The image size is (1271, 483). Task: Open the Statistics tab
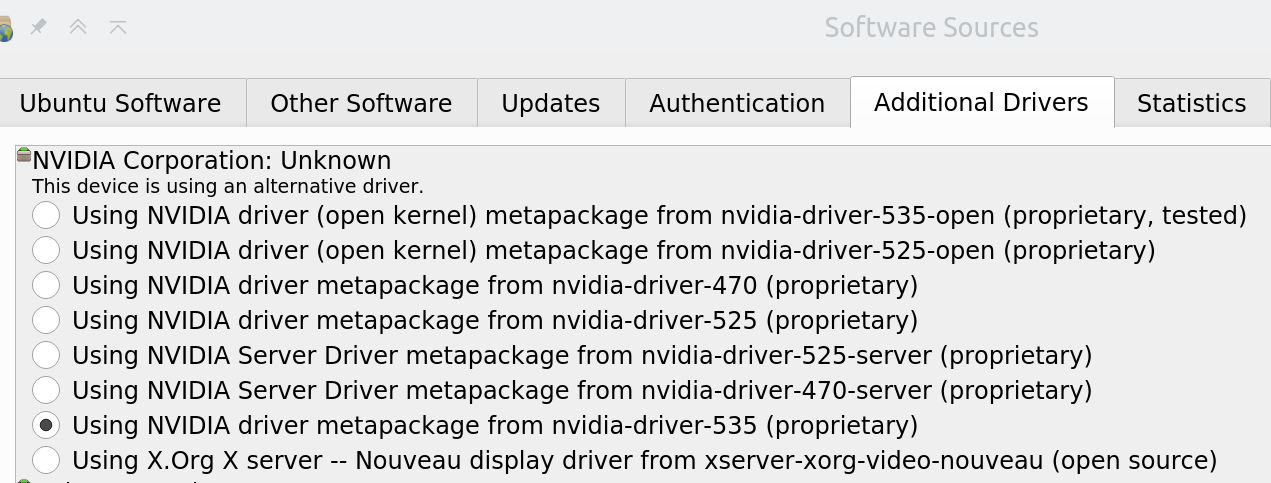coord(1192,103)
